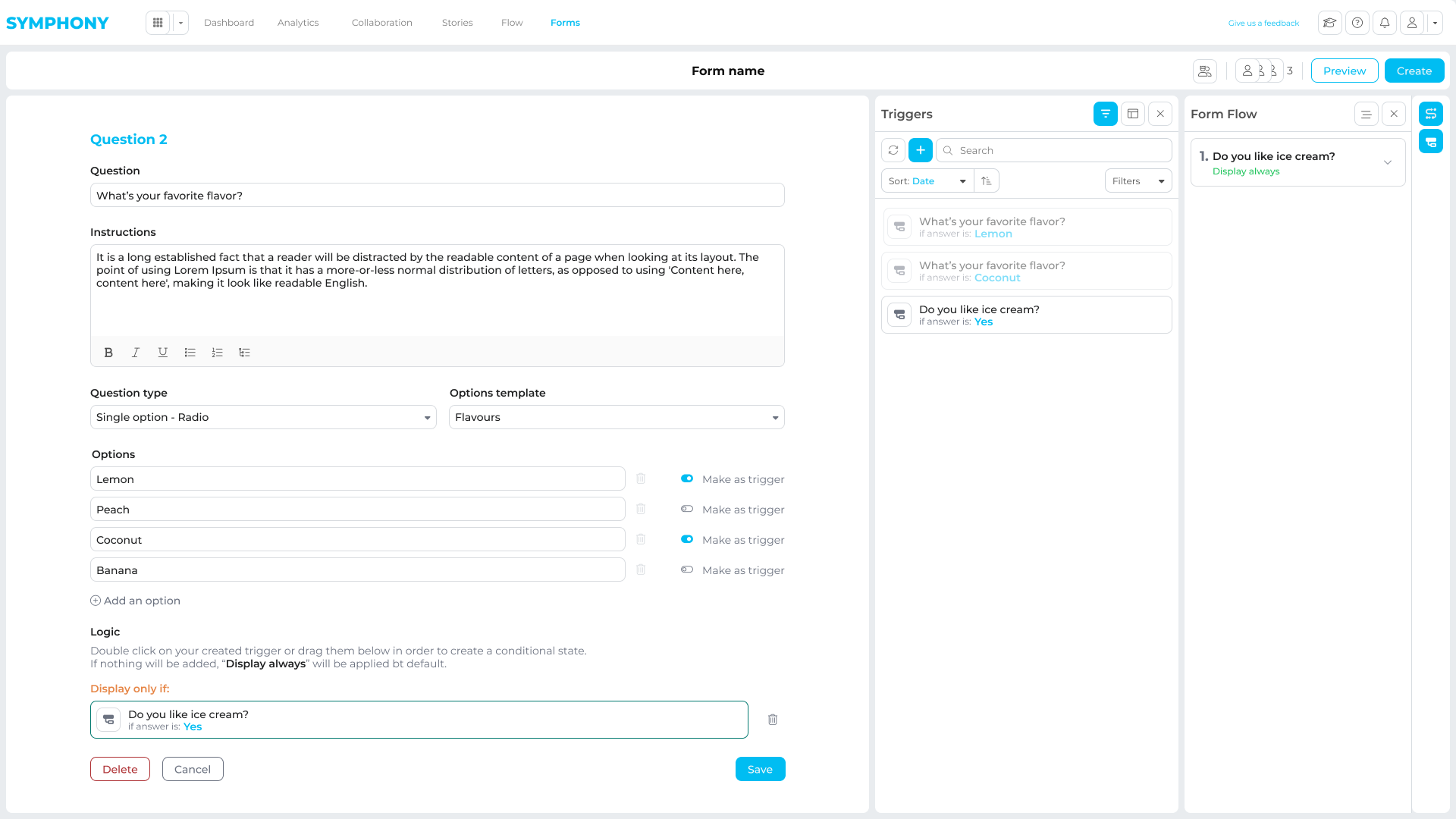The width and height of the screenshot is (1456, 819).
Task: Expand the Filters dropdown in Triggers
Action: click(1137, 181)
